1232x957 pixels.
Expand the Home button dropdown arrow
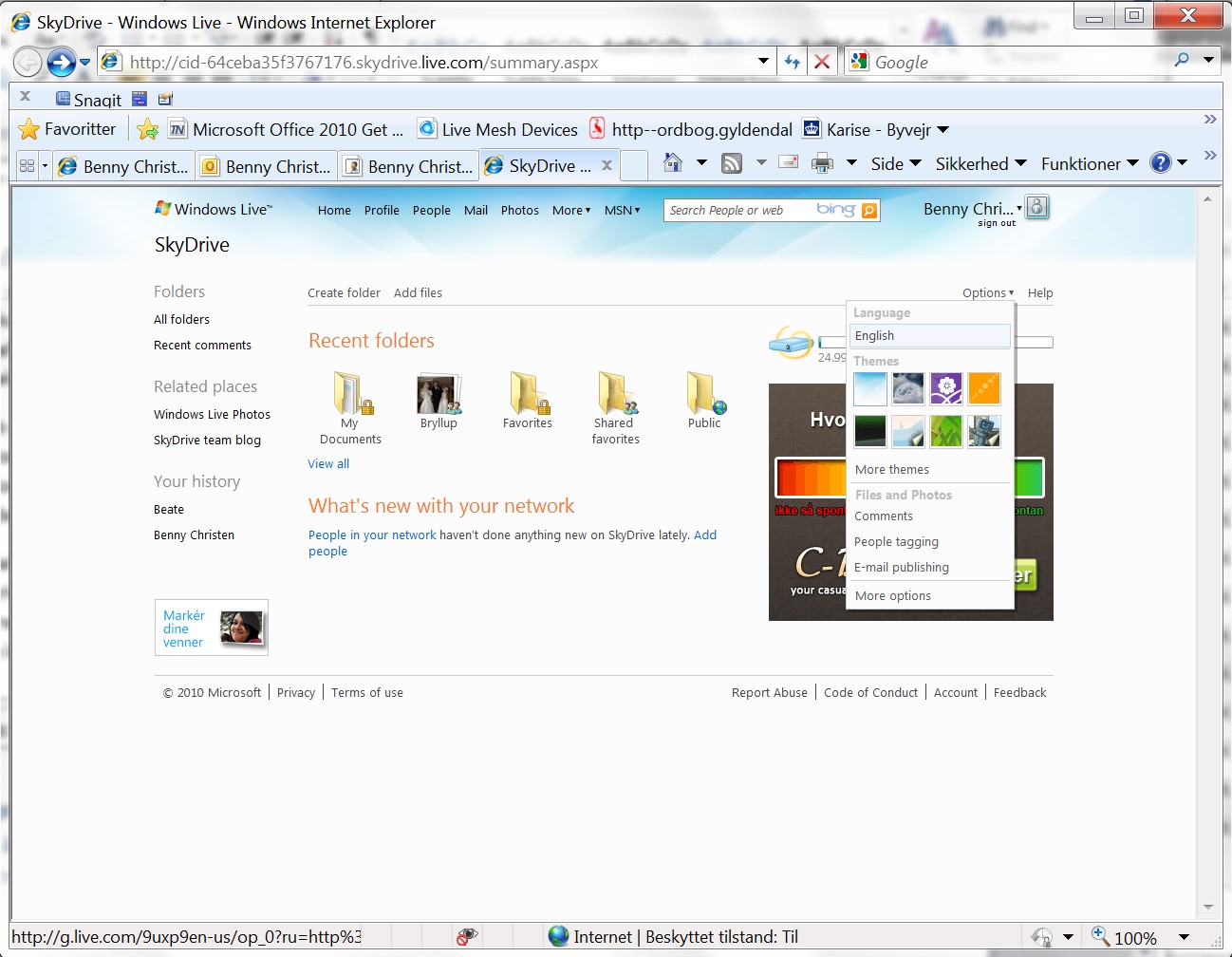click(x=701, y=162)
